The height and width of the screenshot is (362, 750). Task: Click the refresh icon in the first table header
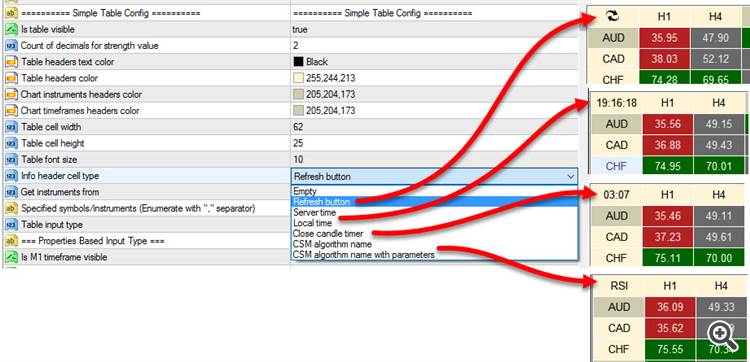click(x=613, y=16)
